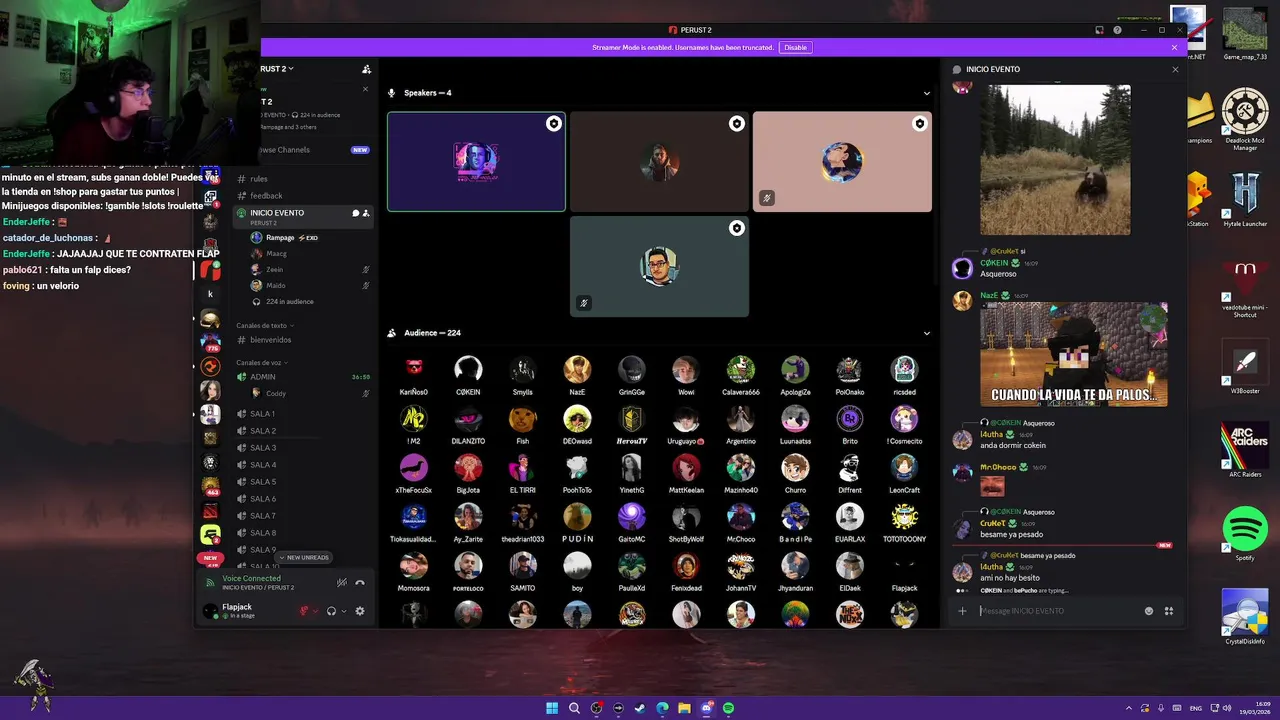Dismiss the streamer mode banner
Viewport: 1280px width, 720px height.
point(1175,47)
